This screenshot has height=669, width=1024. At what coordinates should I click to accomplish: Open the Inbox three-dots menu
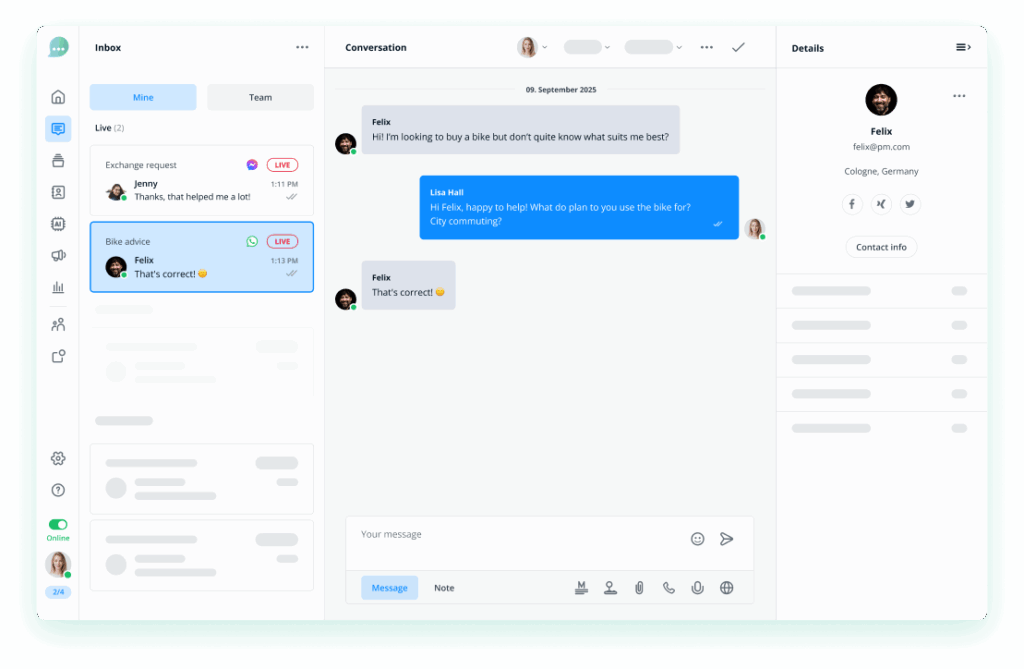point(302,47)
